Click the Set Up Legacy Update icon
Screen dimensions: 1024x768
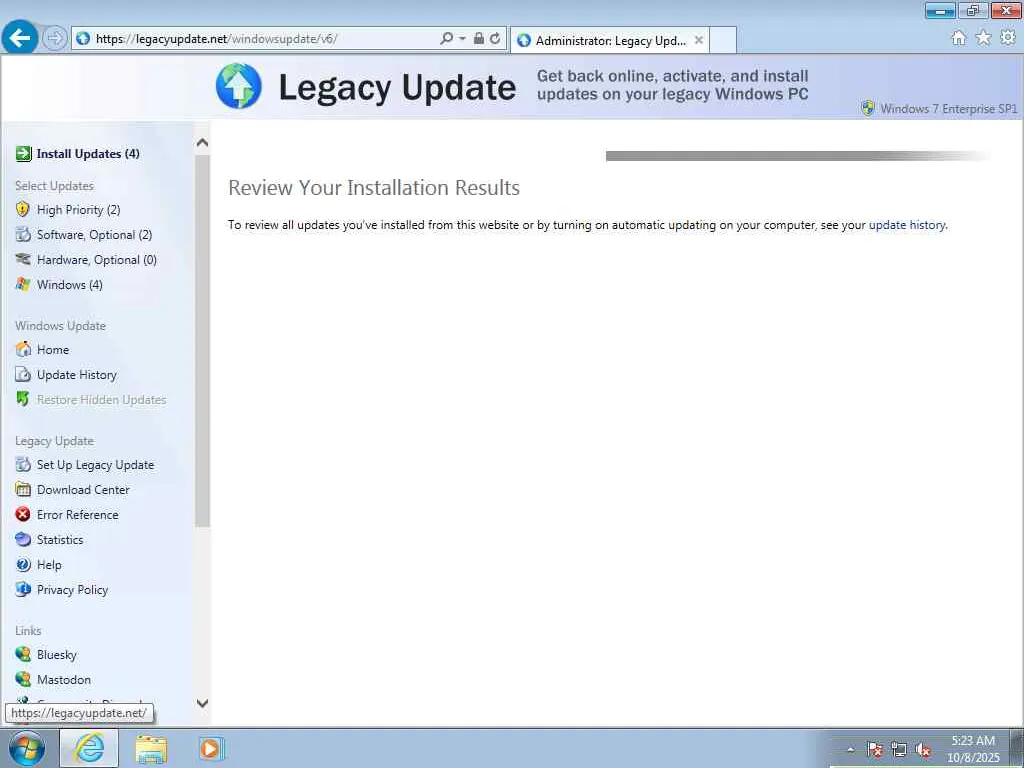pyautogui.click(x=23, y=464)
